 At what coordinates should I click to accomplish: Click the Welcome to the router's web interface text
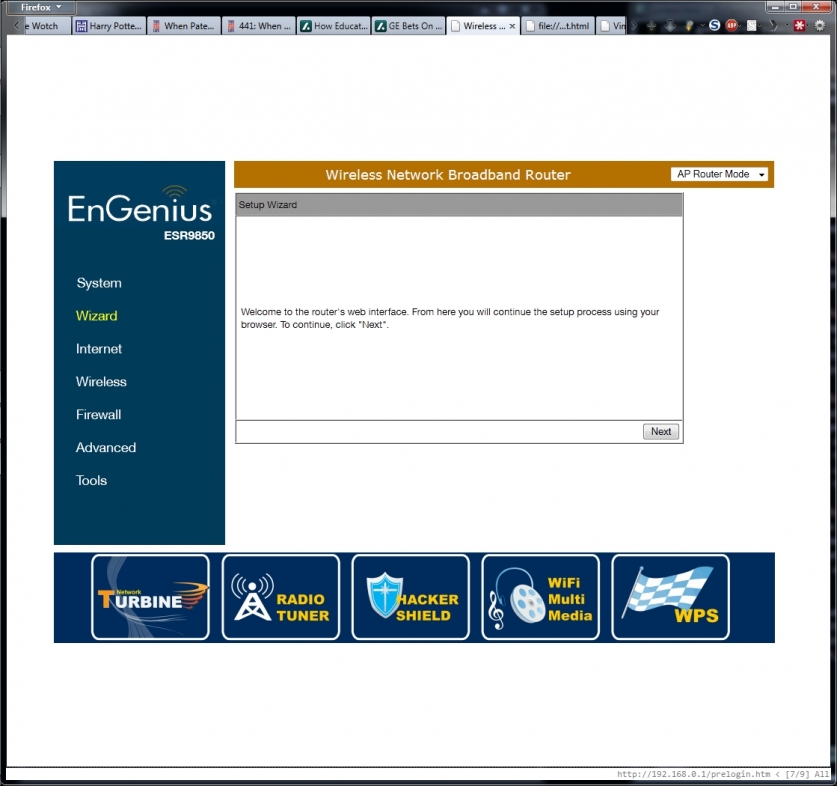(x=450, y=318)
